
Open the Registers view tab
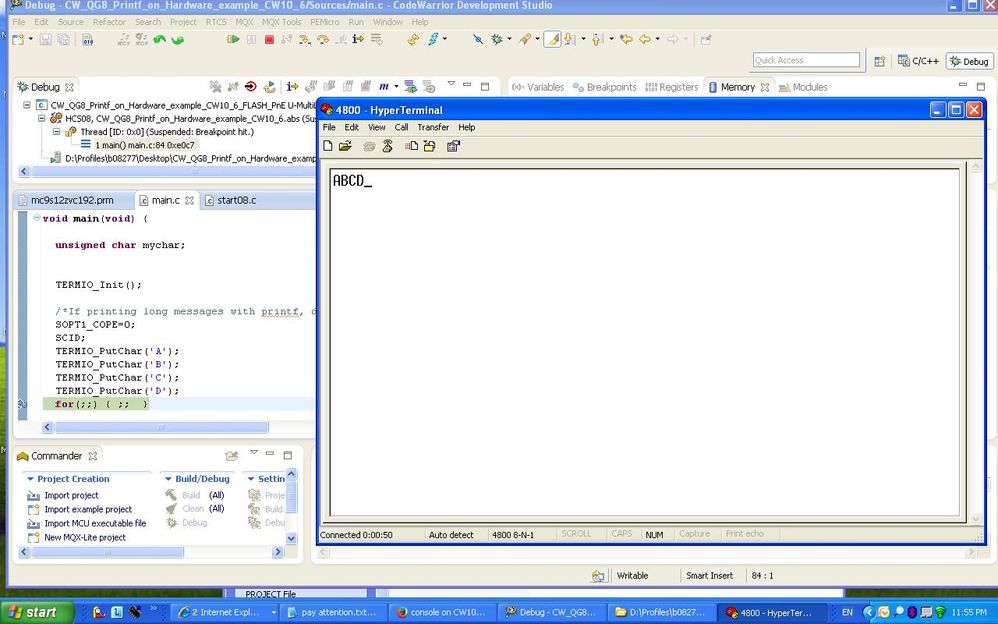coord(671,87)
